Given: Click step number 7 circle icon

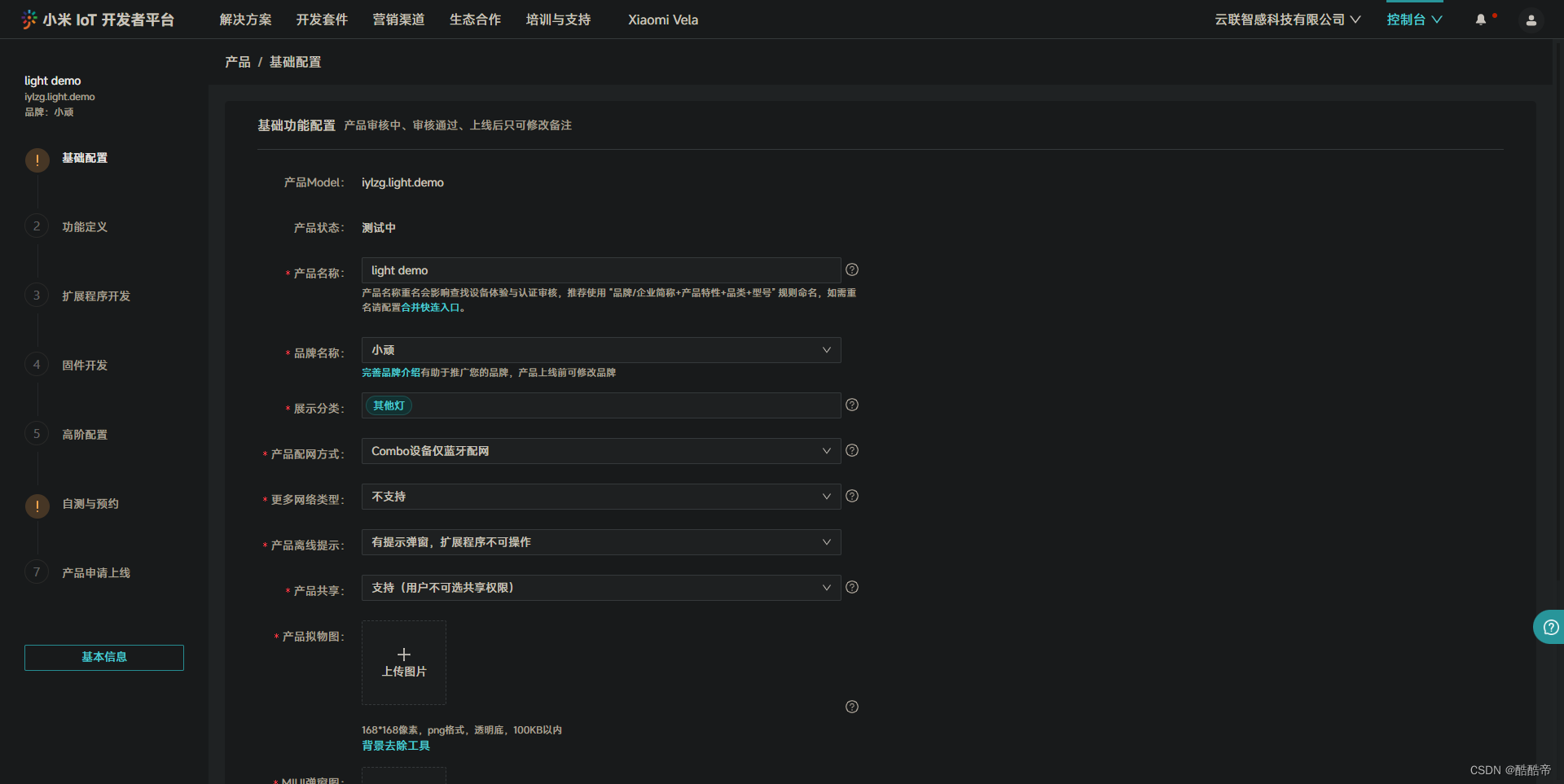Looking at the screenshot, I should pyautogui.click(x=37, y=572).
